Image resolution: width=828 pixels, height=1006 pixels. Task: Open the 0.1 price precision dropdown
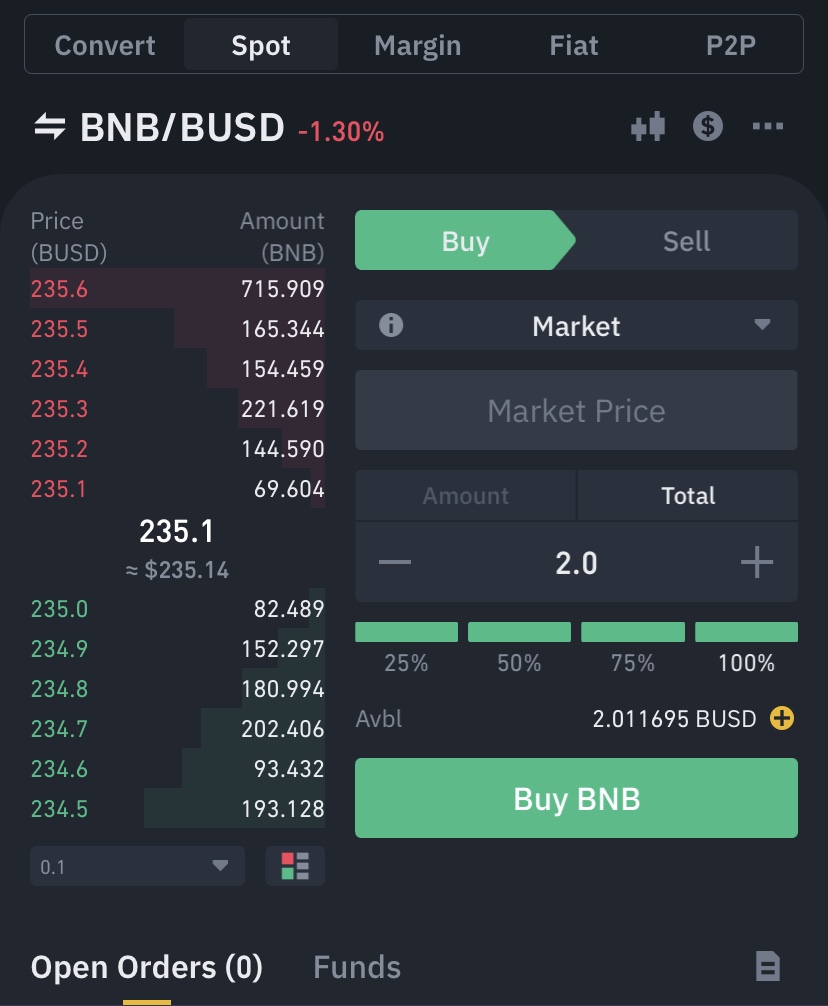tap(137, 866)
